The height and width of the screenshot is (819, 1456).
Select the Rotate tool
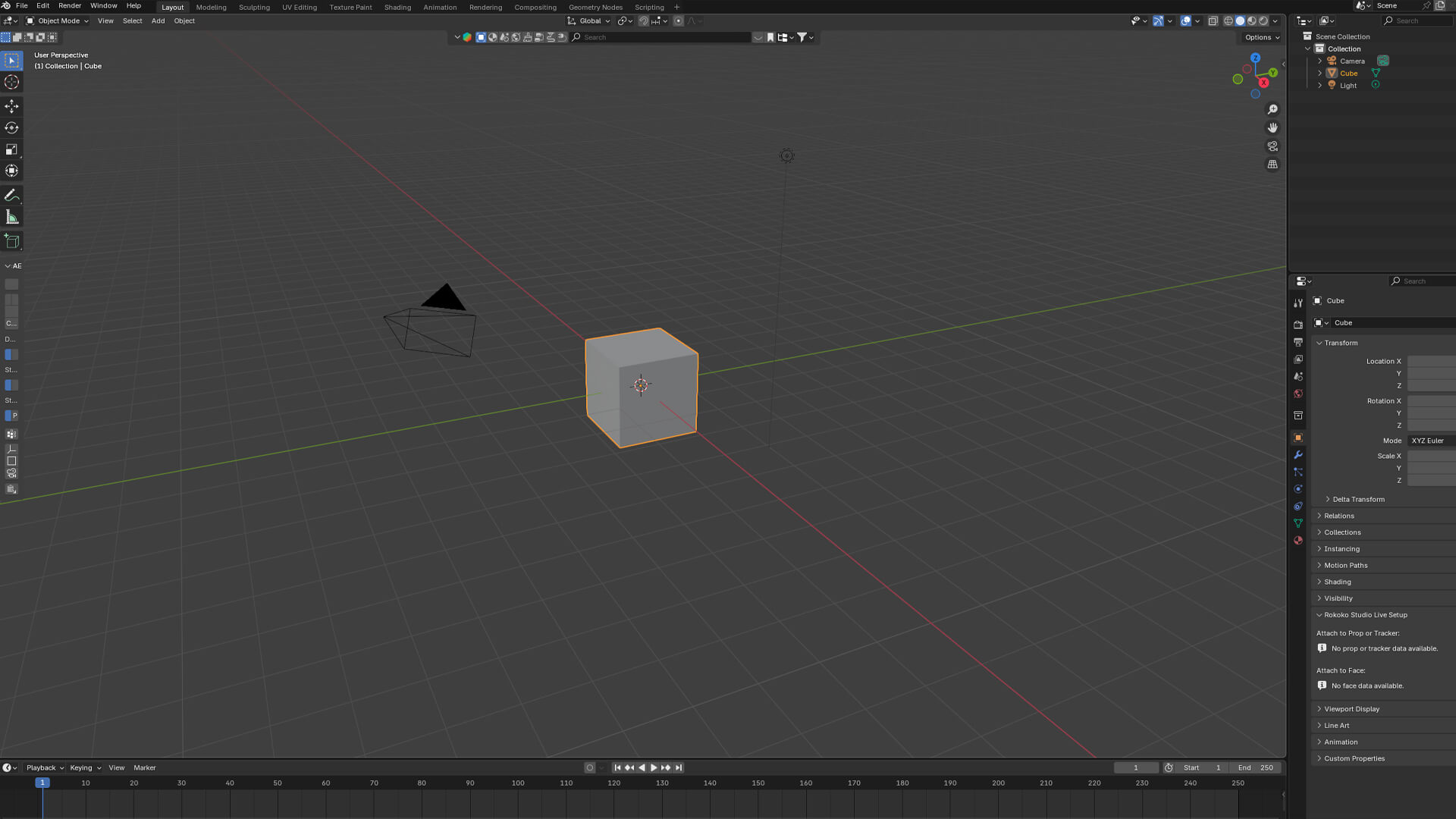point(11,127)
